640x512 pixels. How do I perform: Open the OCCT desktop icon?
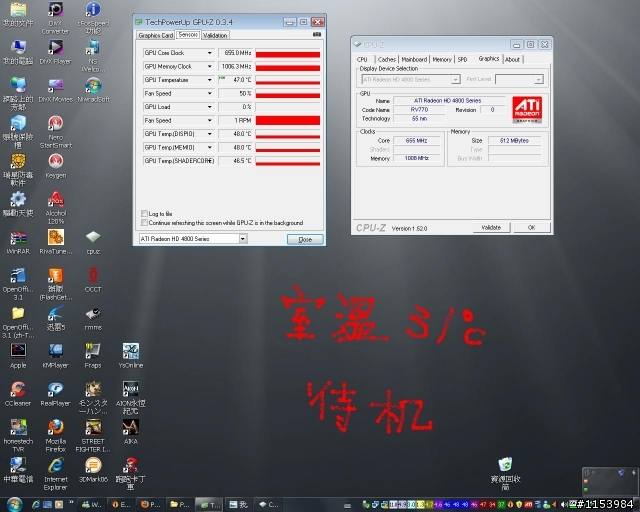(93, 280)
